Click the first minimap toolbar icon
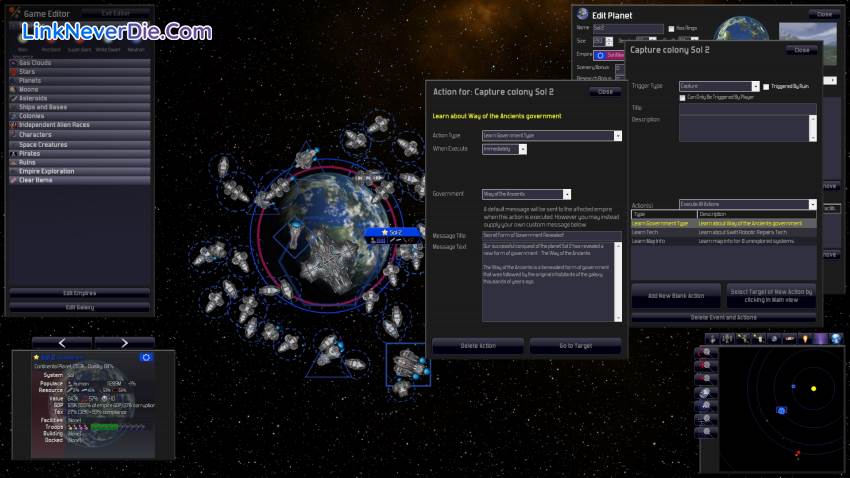 click(x=712, y=339)
